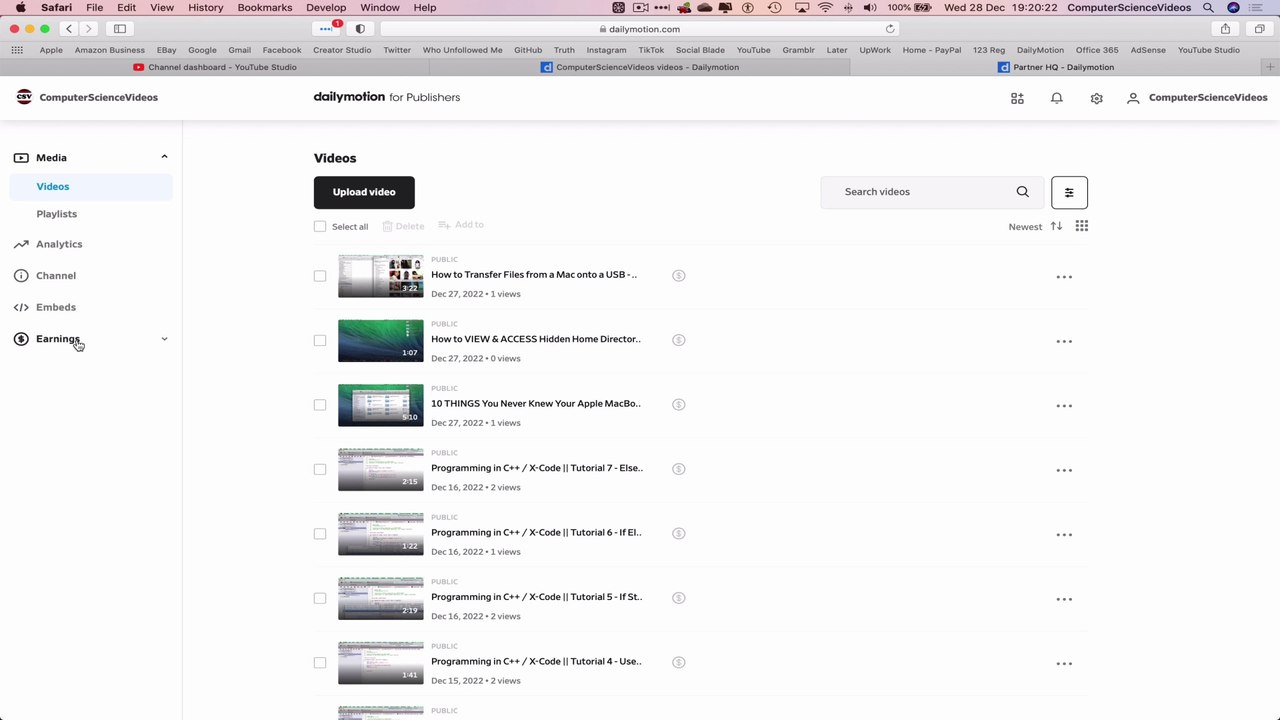Open the Develop menu
This screenshot has height=720, width=1280.
coord(326,7)
